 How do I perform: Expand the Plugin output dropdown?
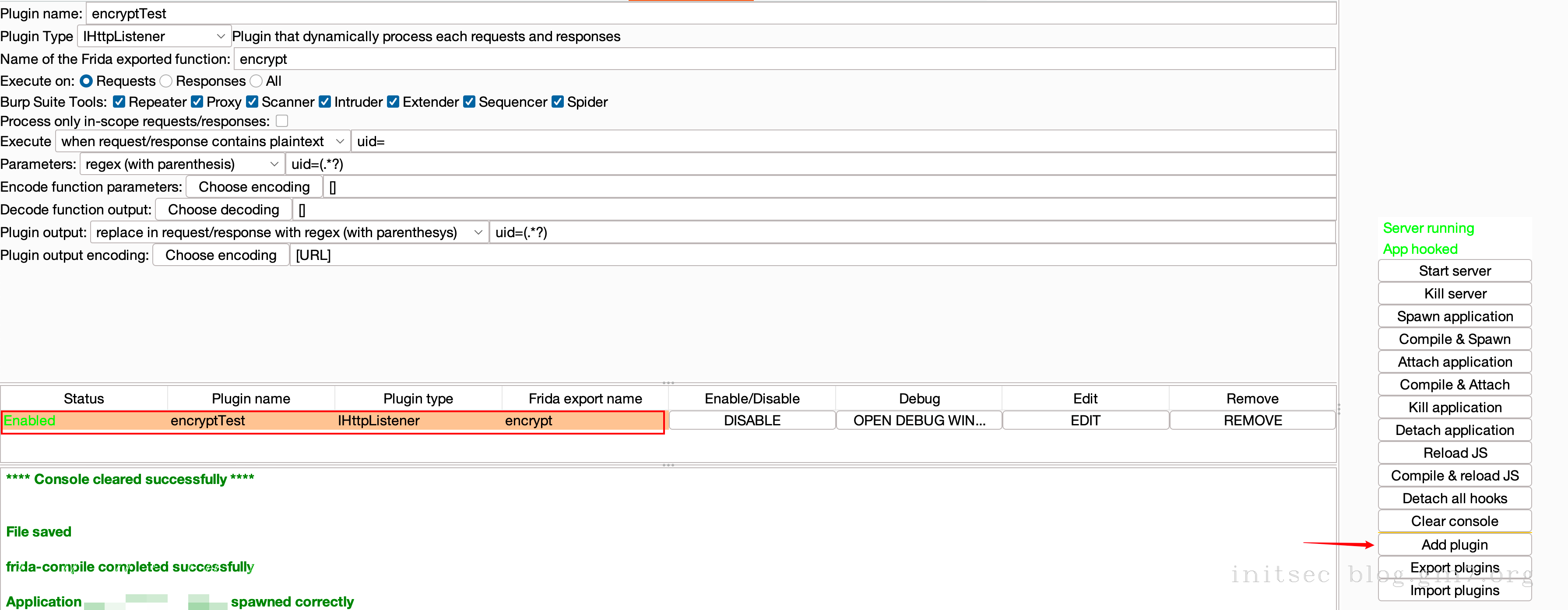click(289, 232)
